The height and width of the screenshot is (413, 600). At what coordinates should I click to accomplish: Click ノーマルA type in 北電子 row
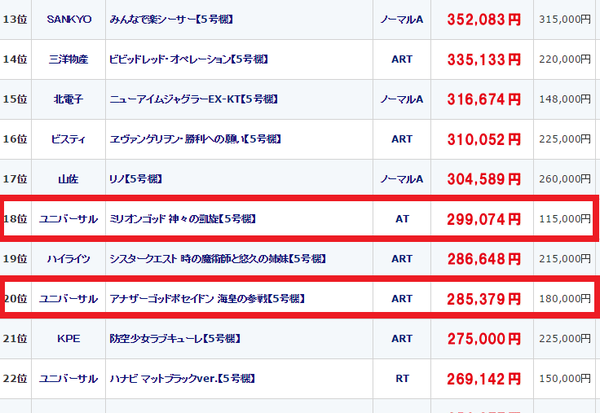[x=402, y=99]
